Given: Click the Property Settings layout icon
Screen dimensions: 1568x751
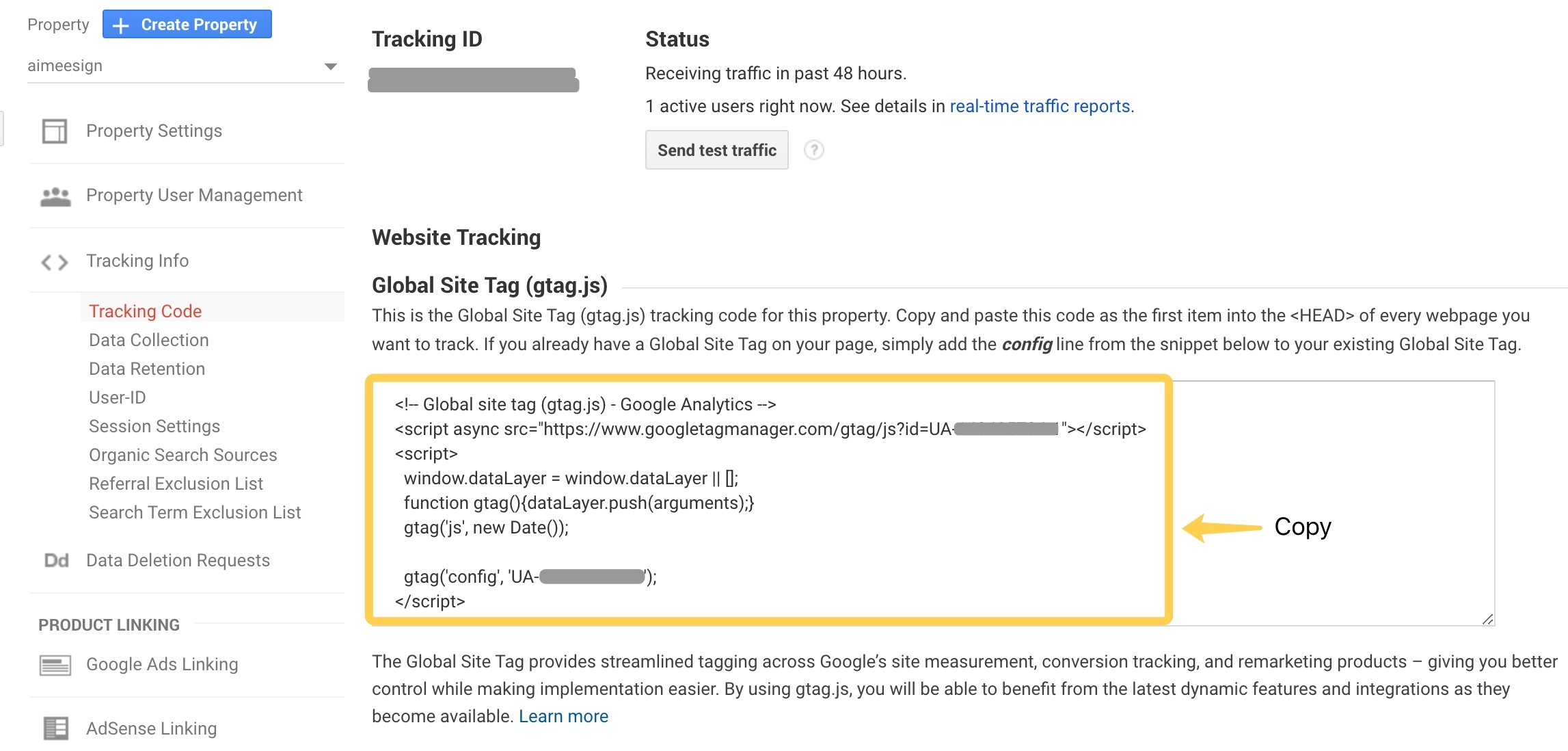Looking at the screenshot, I should (55, 131).
